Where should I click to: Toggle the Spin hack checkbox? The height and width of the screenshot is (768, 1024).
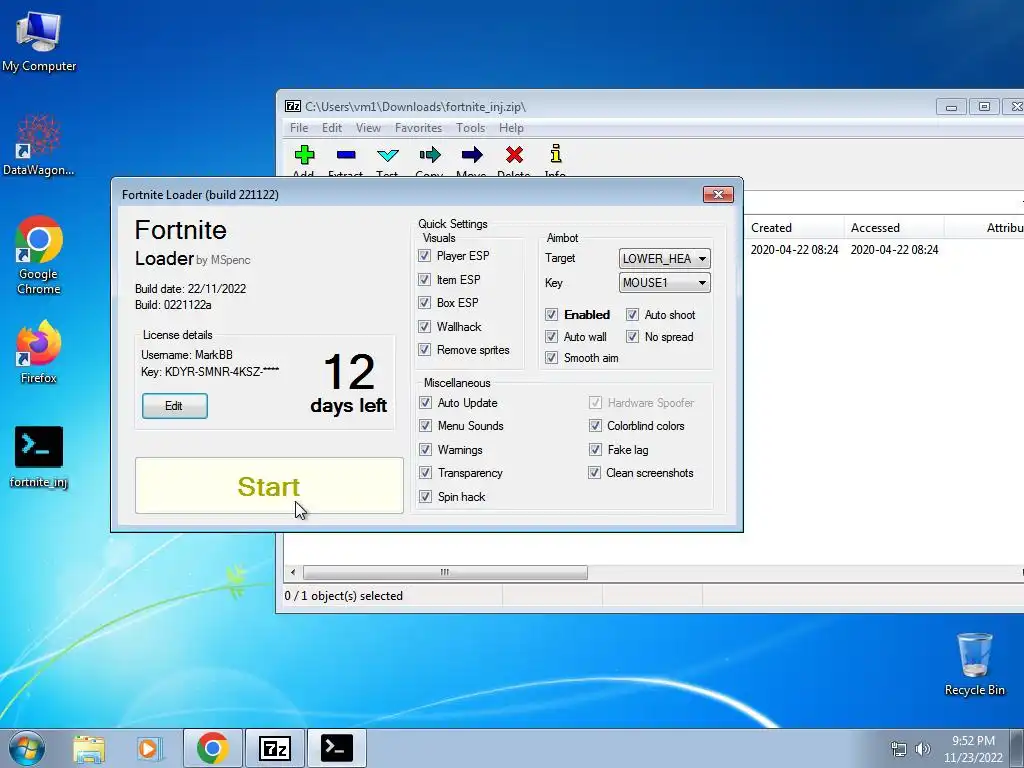click(425, 496)
